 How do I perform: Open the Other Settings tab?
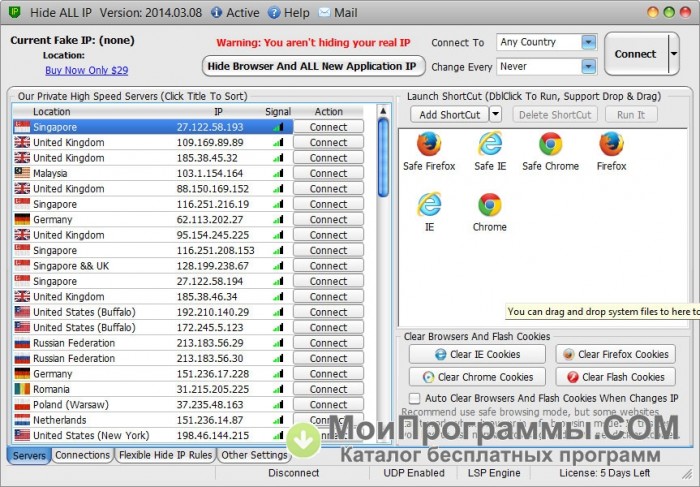coord(254,455)
